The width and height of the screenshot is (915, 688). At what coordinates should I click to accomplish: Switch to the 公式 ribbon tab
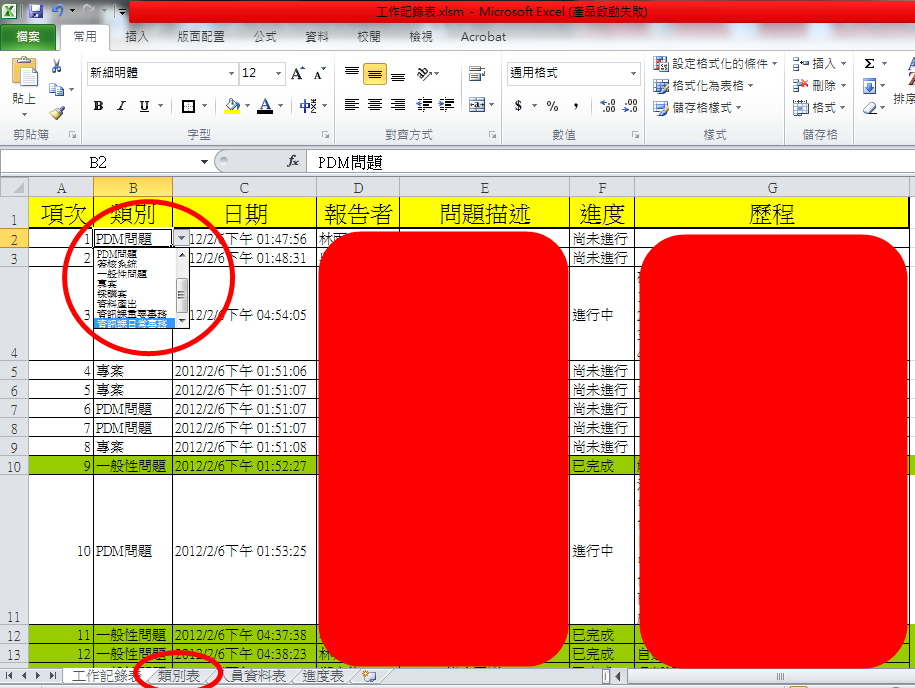tap(264, 37)
